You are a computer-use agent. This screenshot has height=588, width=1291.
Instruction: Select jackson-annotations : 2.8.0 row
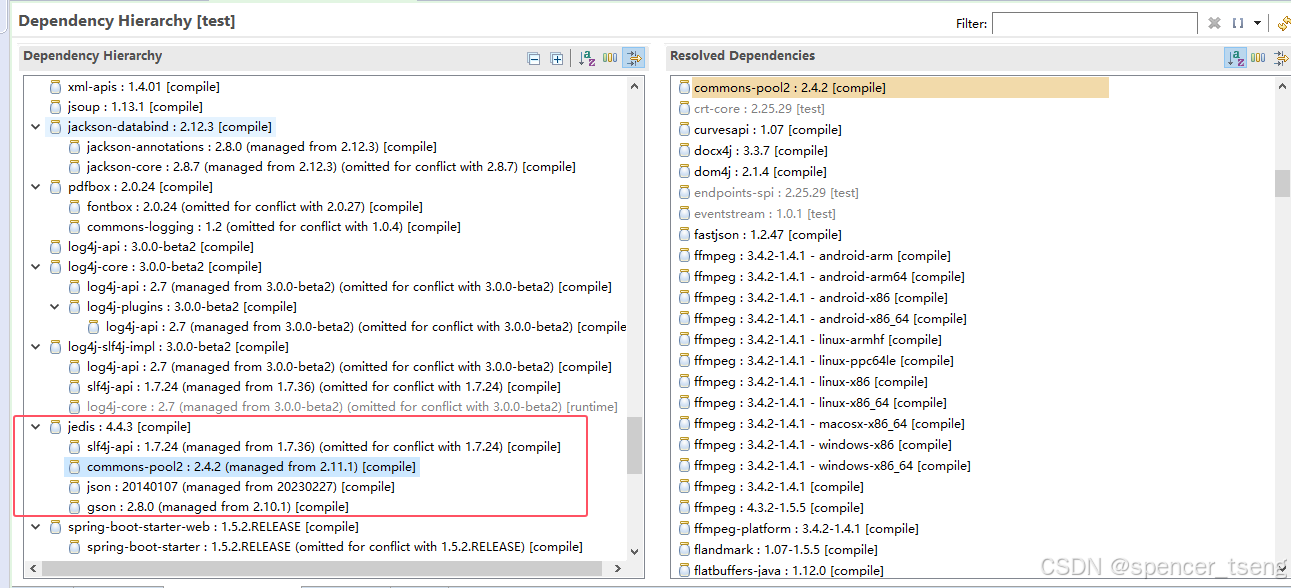point(261,147)
